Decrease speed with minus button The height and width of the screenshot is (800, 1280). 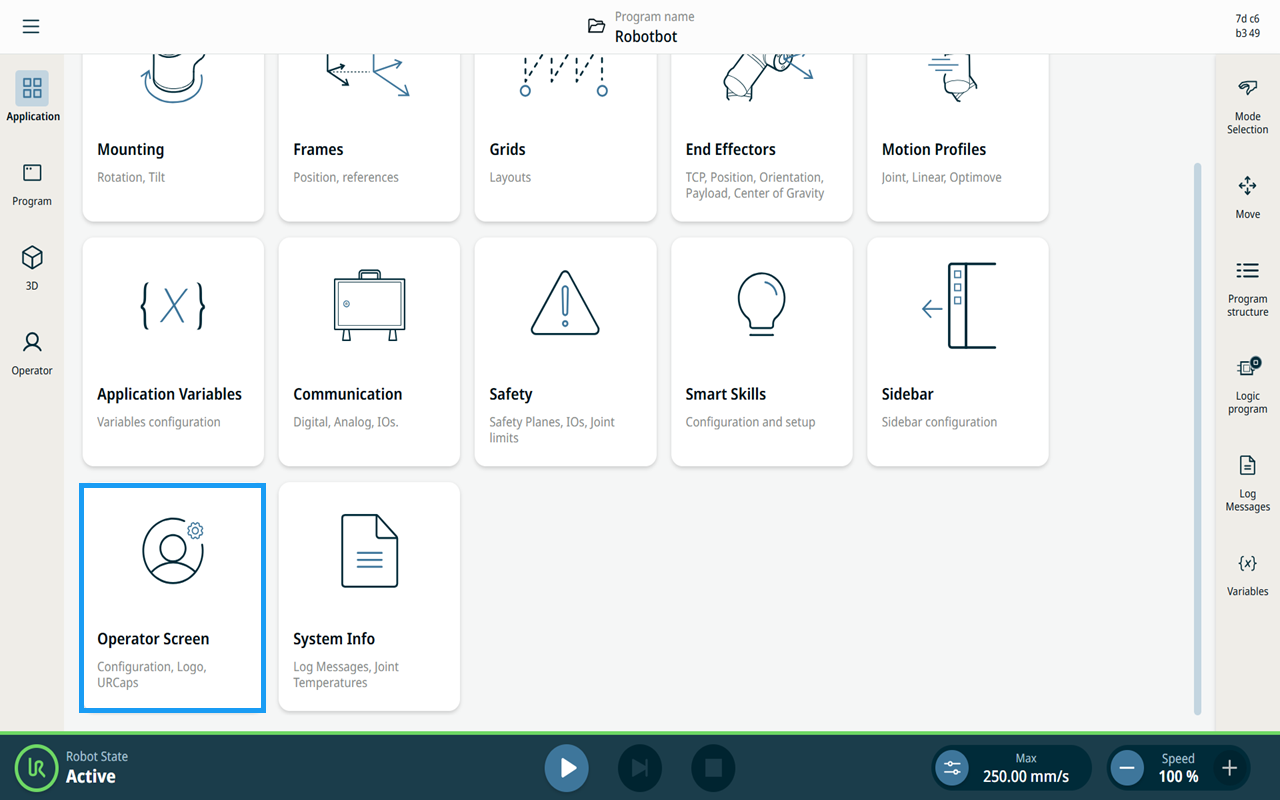coord(1127,768)
